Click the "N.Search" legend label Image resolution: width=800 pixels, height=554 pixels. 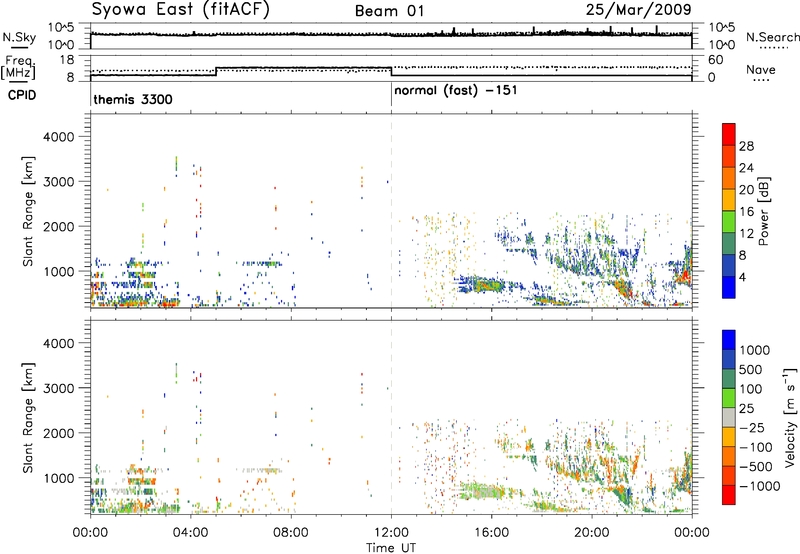(x=772, y=37)
